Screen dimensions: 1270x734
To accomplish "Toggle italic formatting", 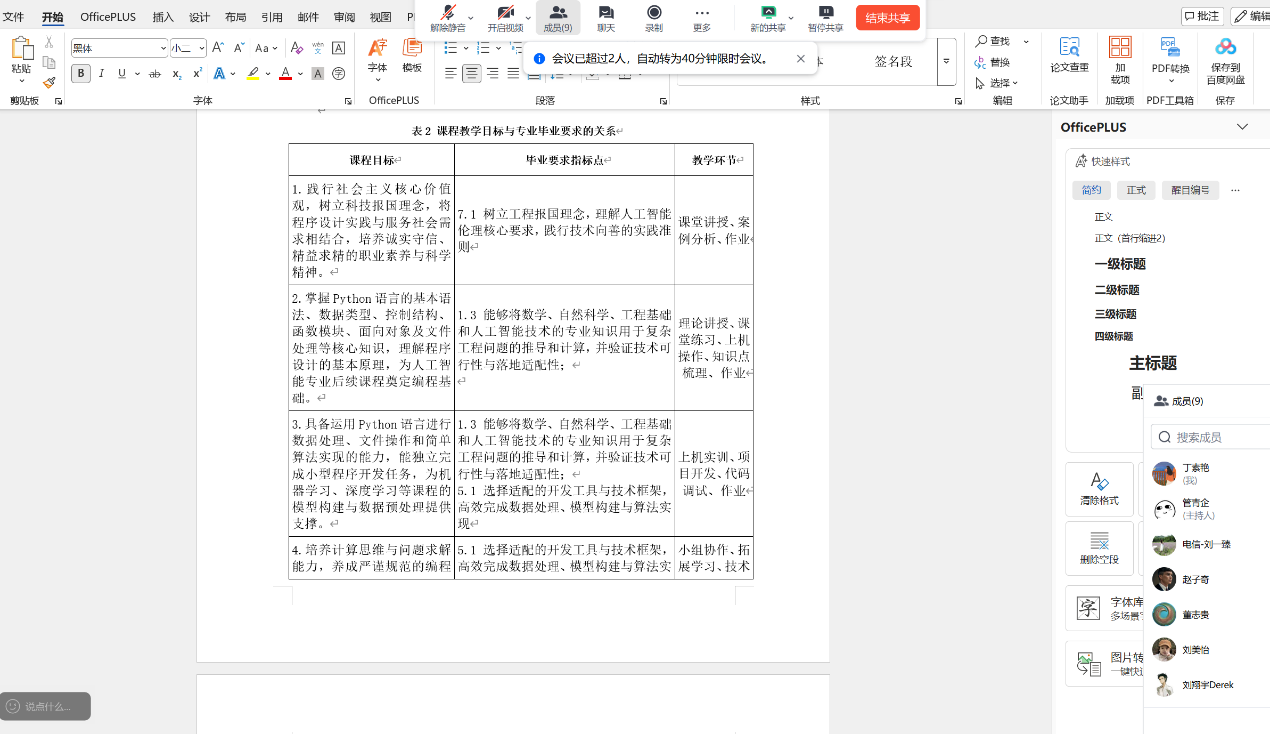I will [102, 73].
